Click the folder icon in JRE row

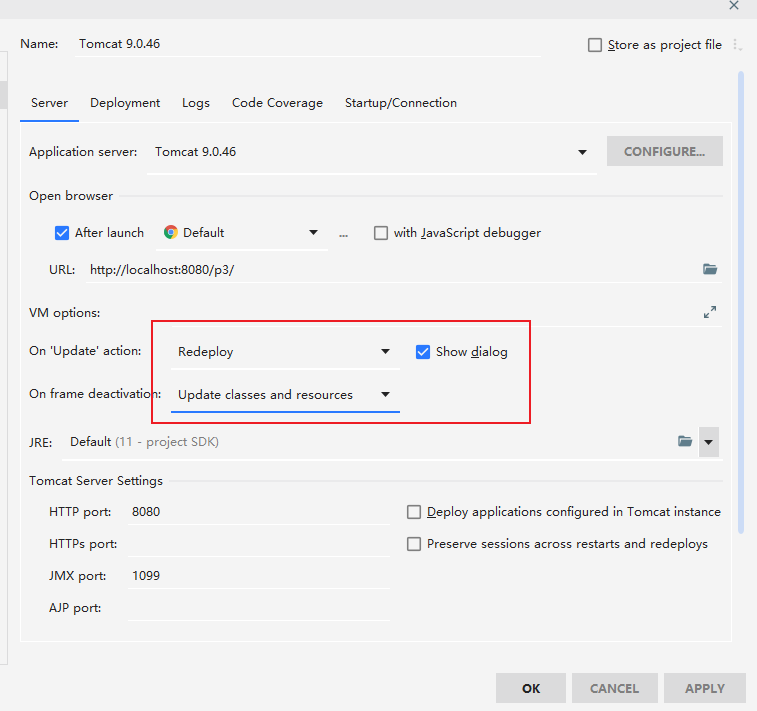click(685, 441)
